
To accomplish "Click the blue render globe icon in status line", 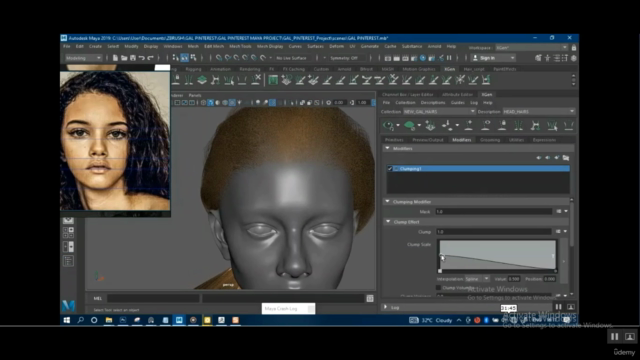I will point(423,58).
